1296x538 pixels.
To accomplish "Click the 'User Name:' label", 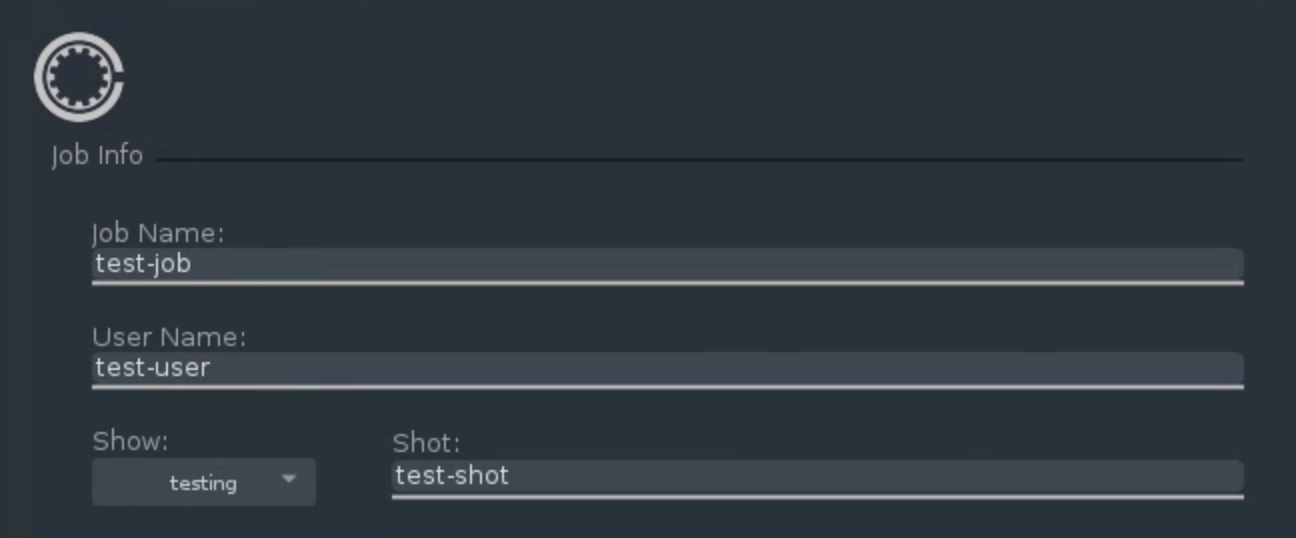I will click(x=169, y=337).
